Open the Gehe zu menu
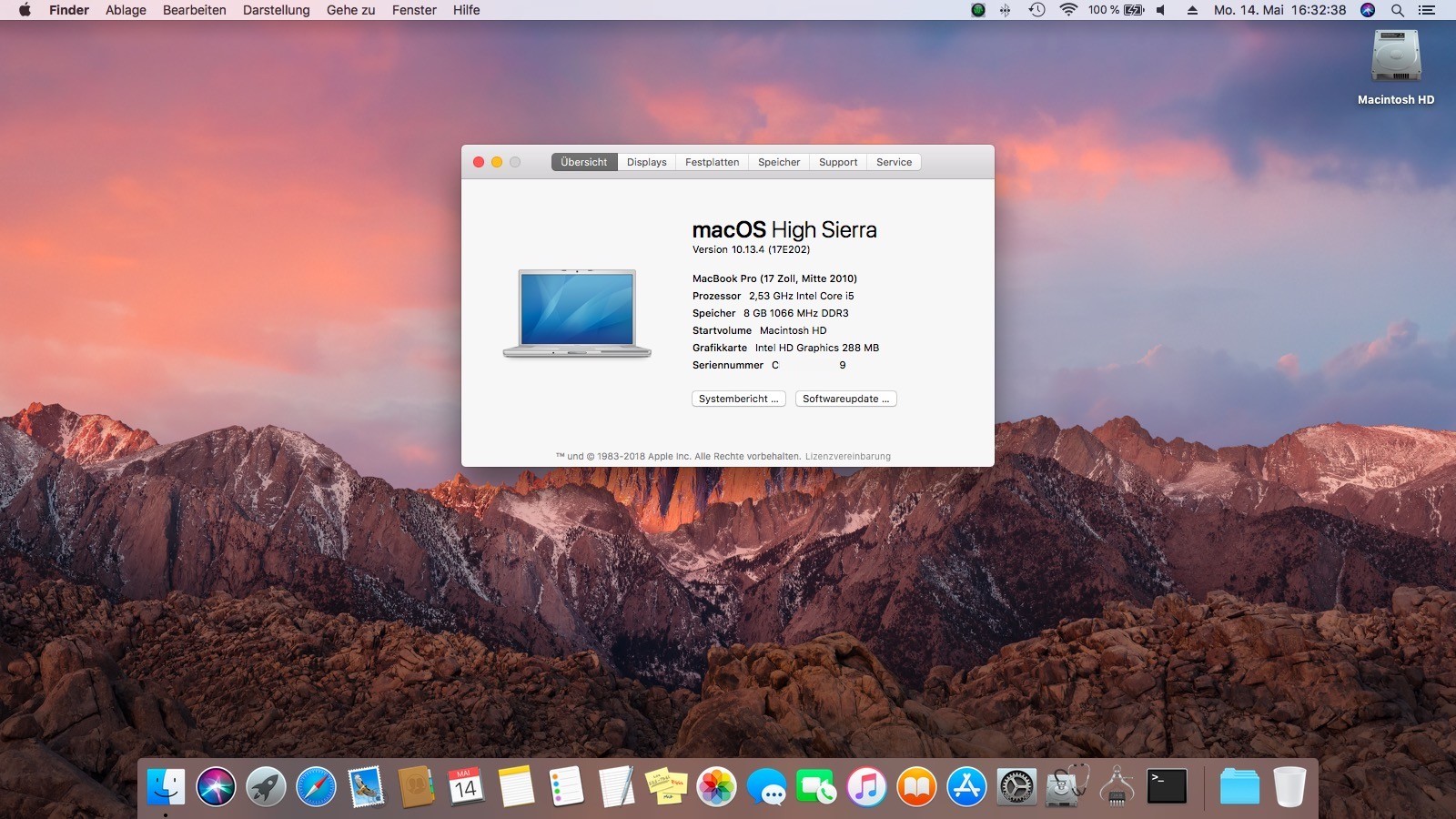 [x=351, y=10]
